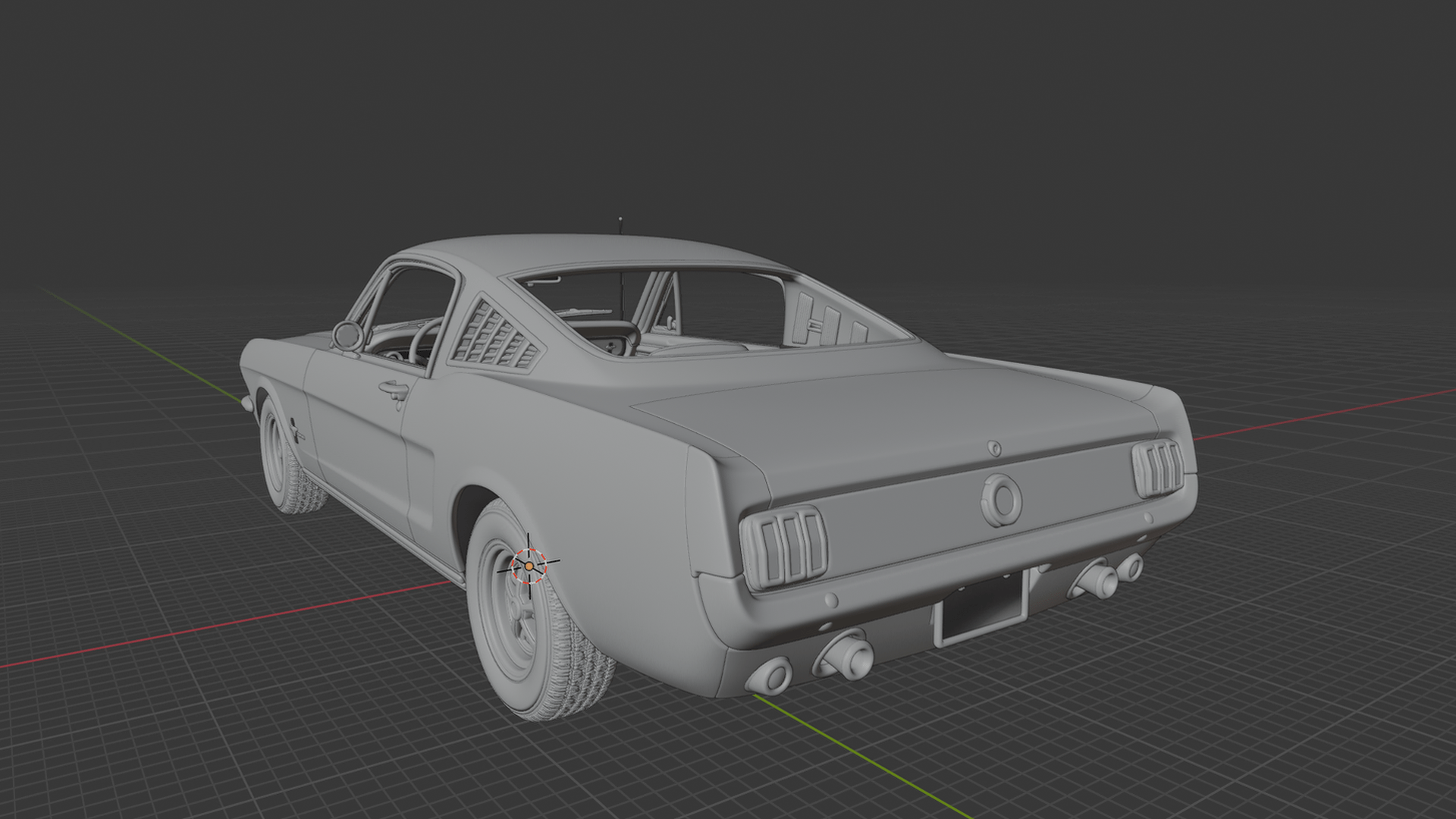Click the fender badge near the front wheel
Viewport: 1456px width, 819px height.
[x=297, y=431]
